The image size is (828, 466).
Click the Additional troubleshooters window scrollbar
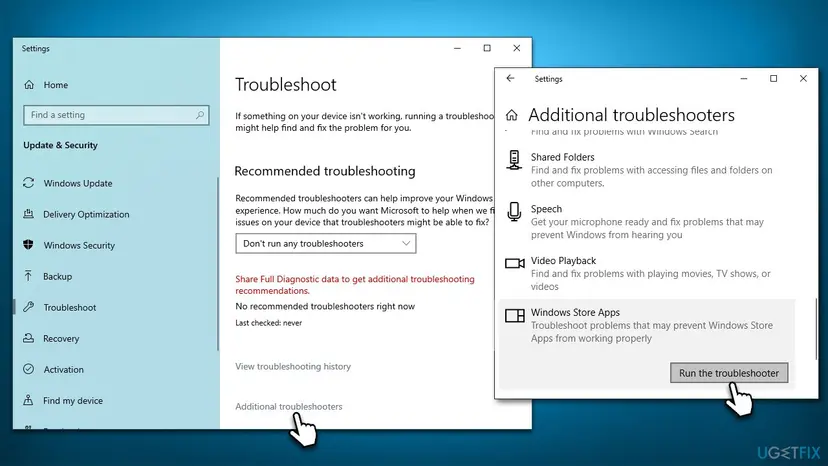point(815,329)
